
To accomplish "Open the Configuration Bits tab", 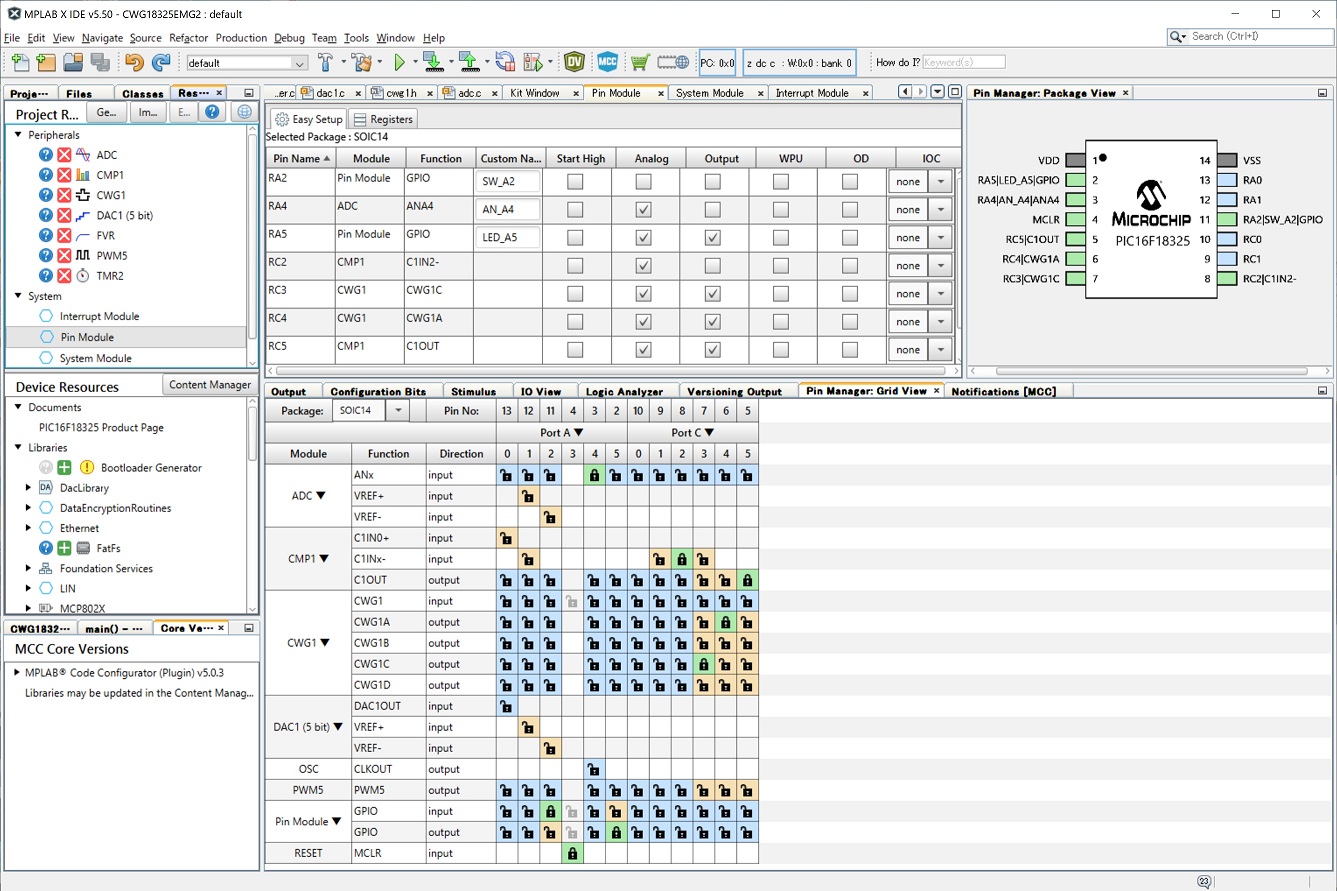I will click(x=378, y=392).
